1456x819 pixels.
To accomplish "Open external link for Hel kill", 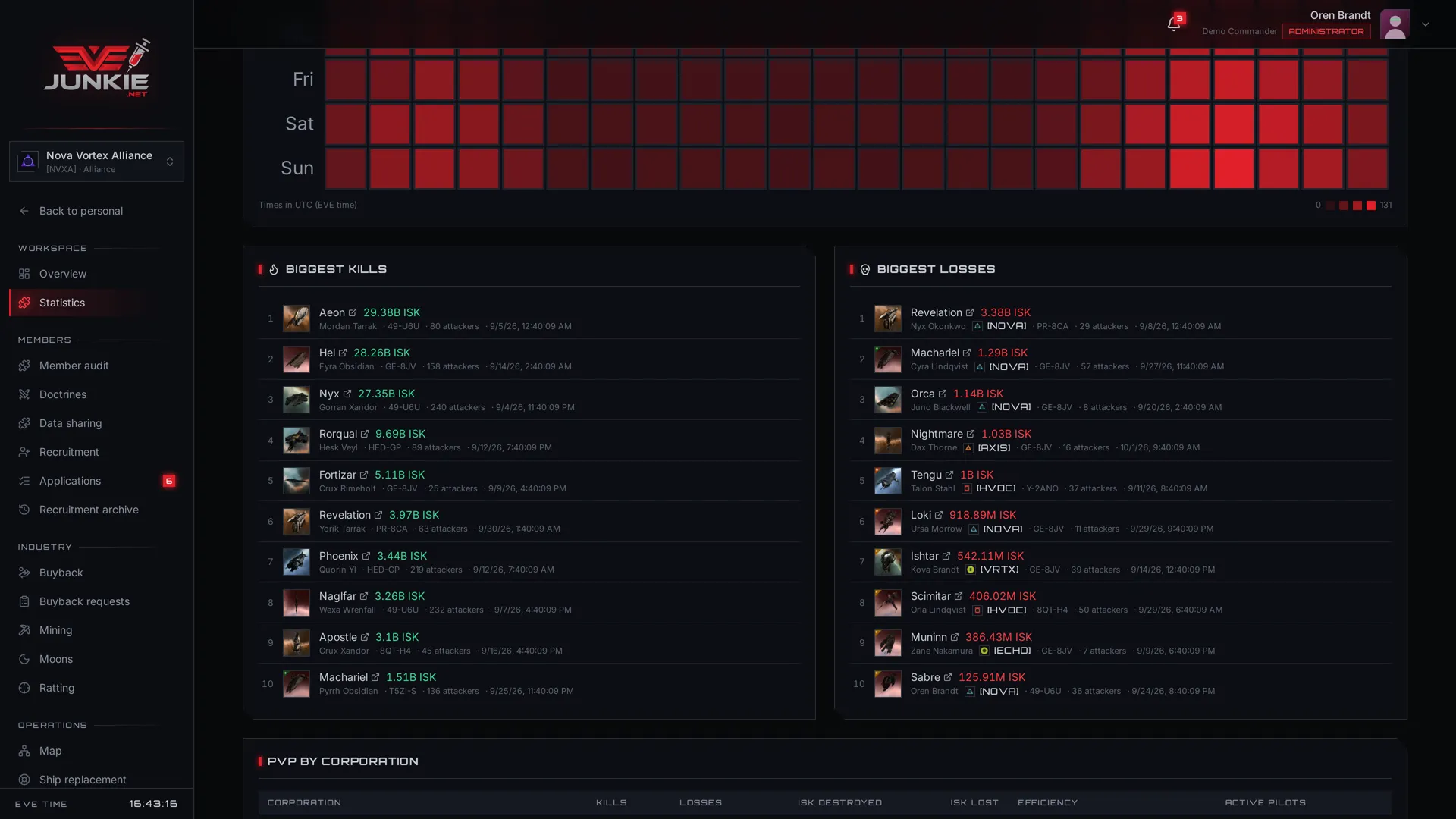I will 343,353.
